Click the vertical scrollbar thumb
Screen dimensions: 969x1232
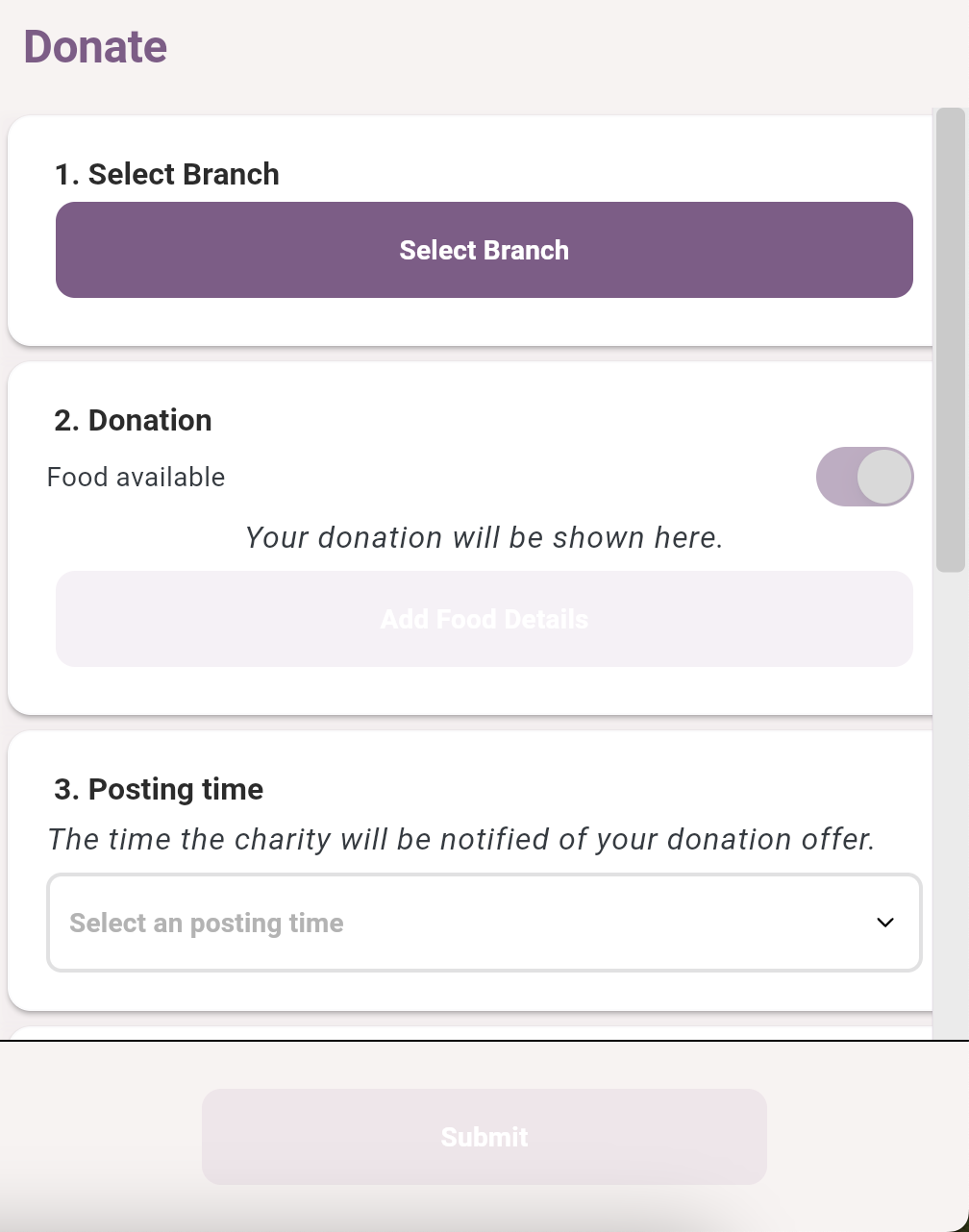click(951, 339)
